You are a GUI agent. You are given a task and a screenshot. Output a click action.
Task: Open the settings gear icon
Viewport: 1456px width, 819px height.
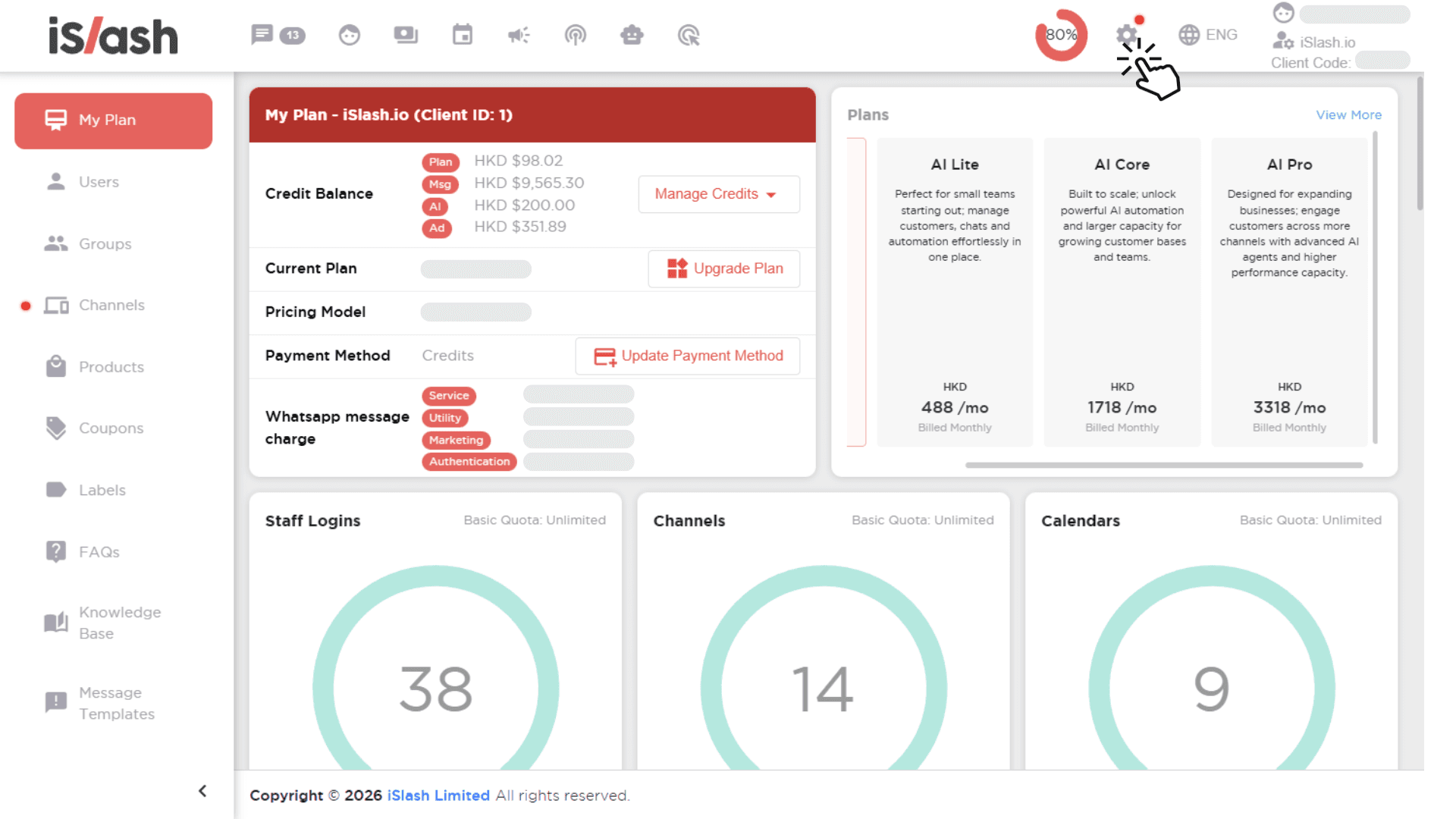coord(1127,35)
